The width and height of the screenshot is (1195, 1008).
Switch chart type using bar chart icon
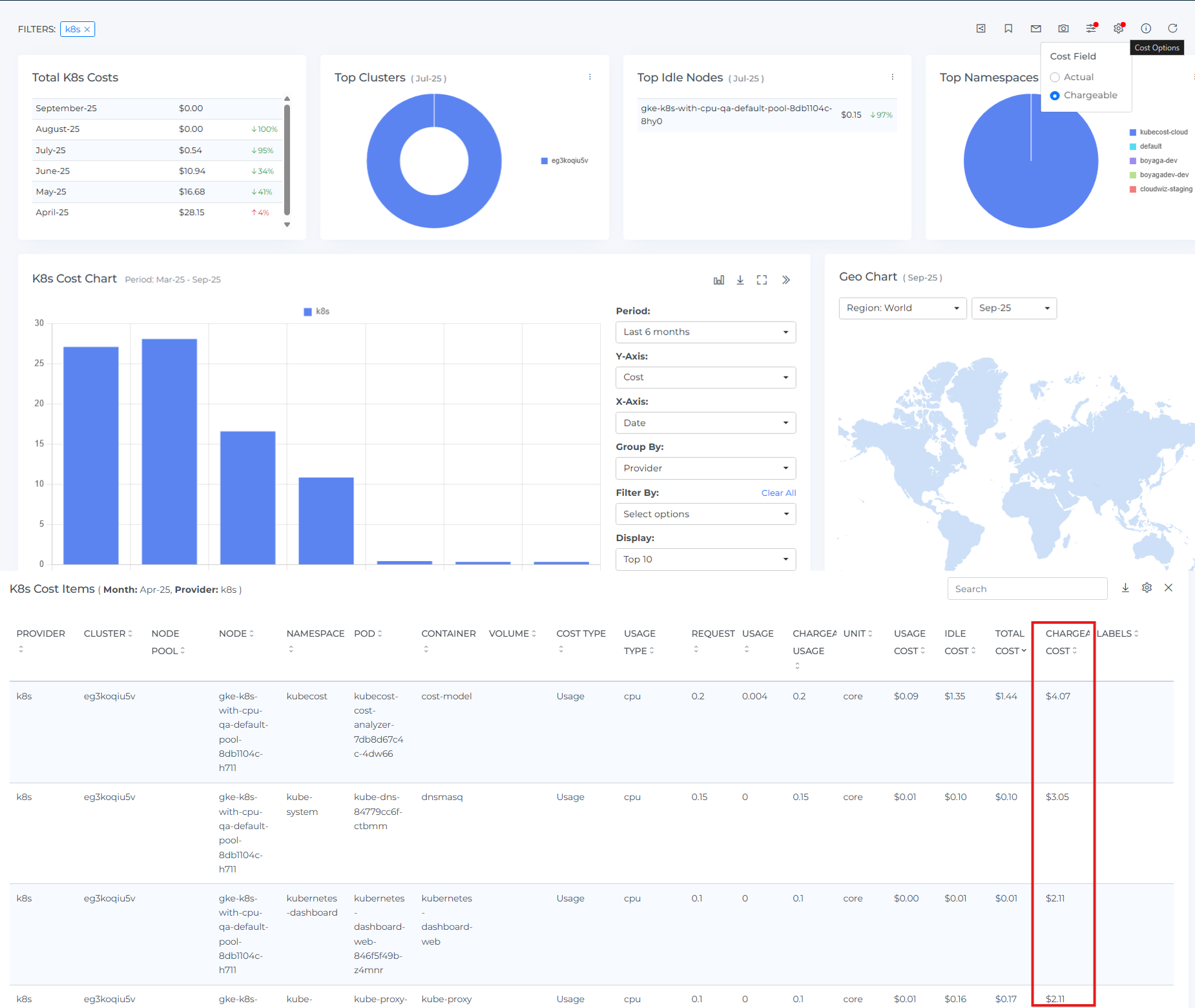pyautogui.click(x=718, y=280)
